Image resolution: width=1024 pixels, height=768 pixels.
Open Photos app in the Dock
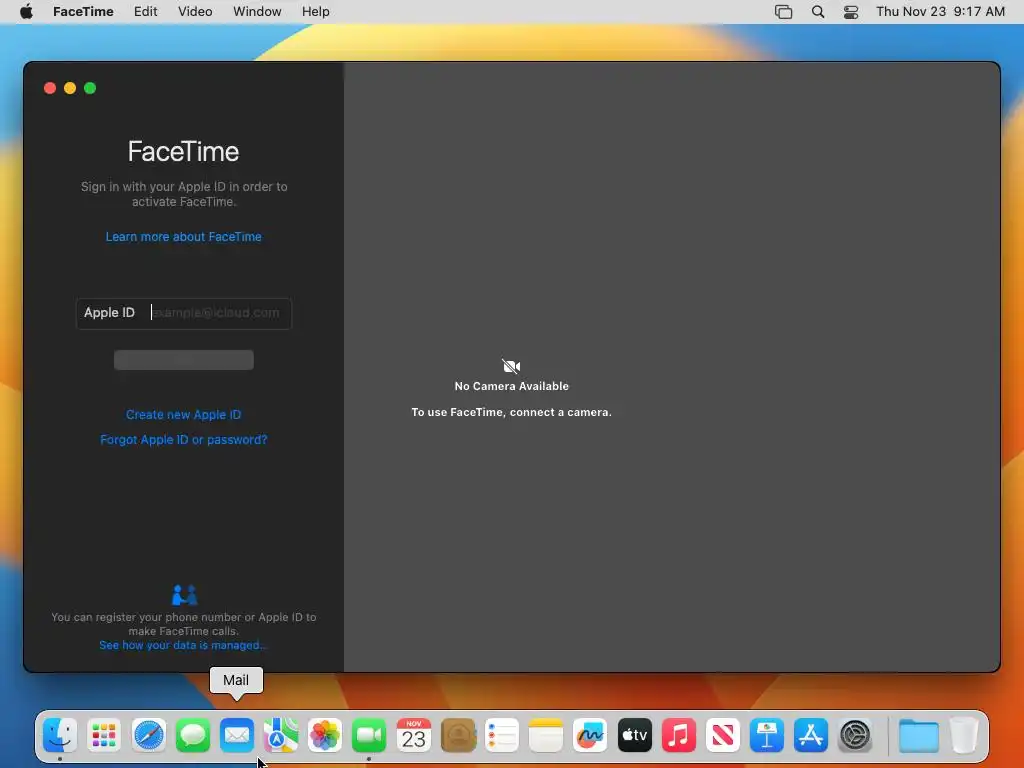pyautogui.click(x=325, y=736)
